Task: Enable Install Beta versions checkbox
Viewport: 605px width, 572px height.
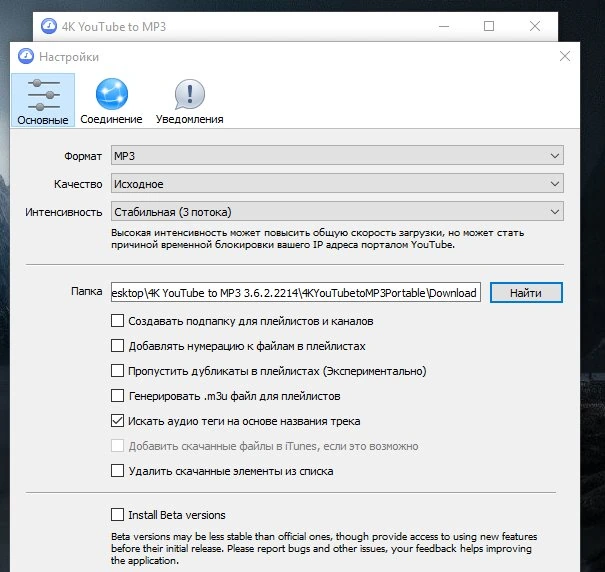Action: coord(117,515)
